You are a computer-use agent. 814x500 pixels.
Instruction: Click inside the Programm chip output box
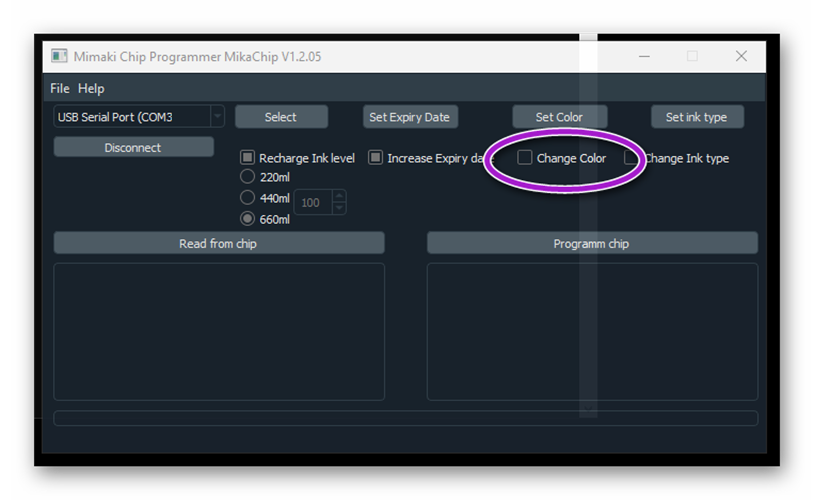point(592,332)
